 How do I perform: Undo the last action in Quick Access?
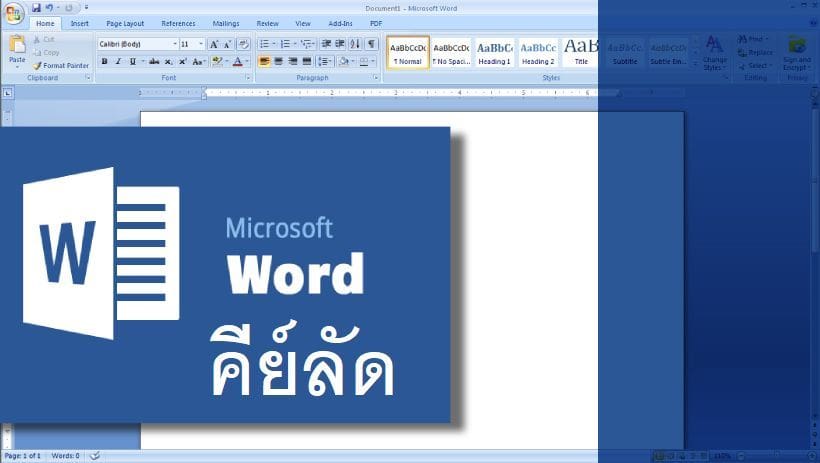pyautogui.click(x=50, y=8)
